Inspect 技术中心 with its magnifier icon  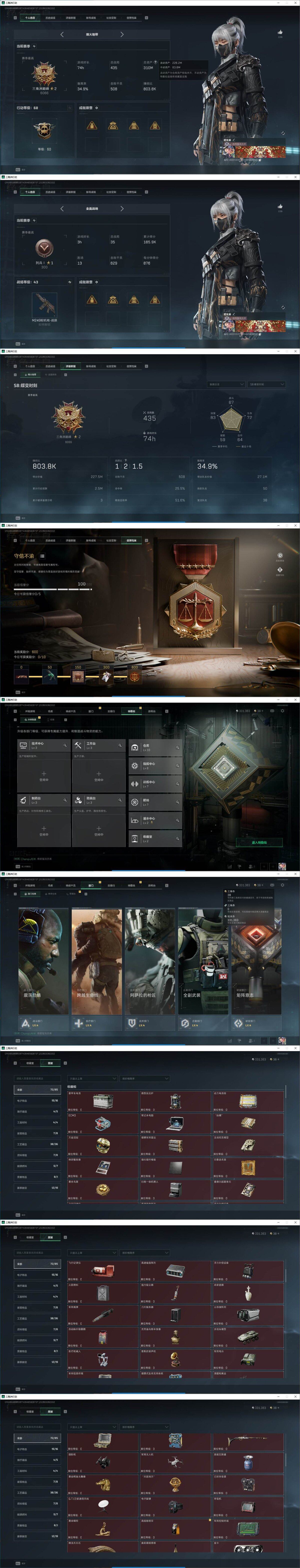65,746
